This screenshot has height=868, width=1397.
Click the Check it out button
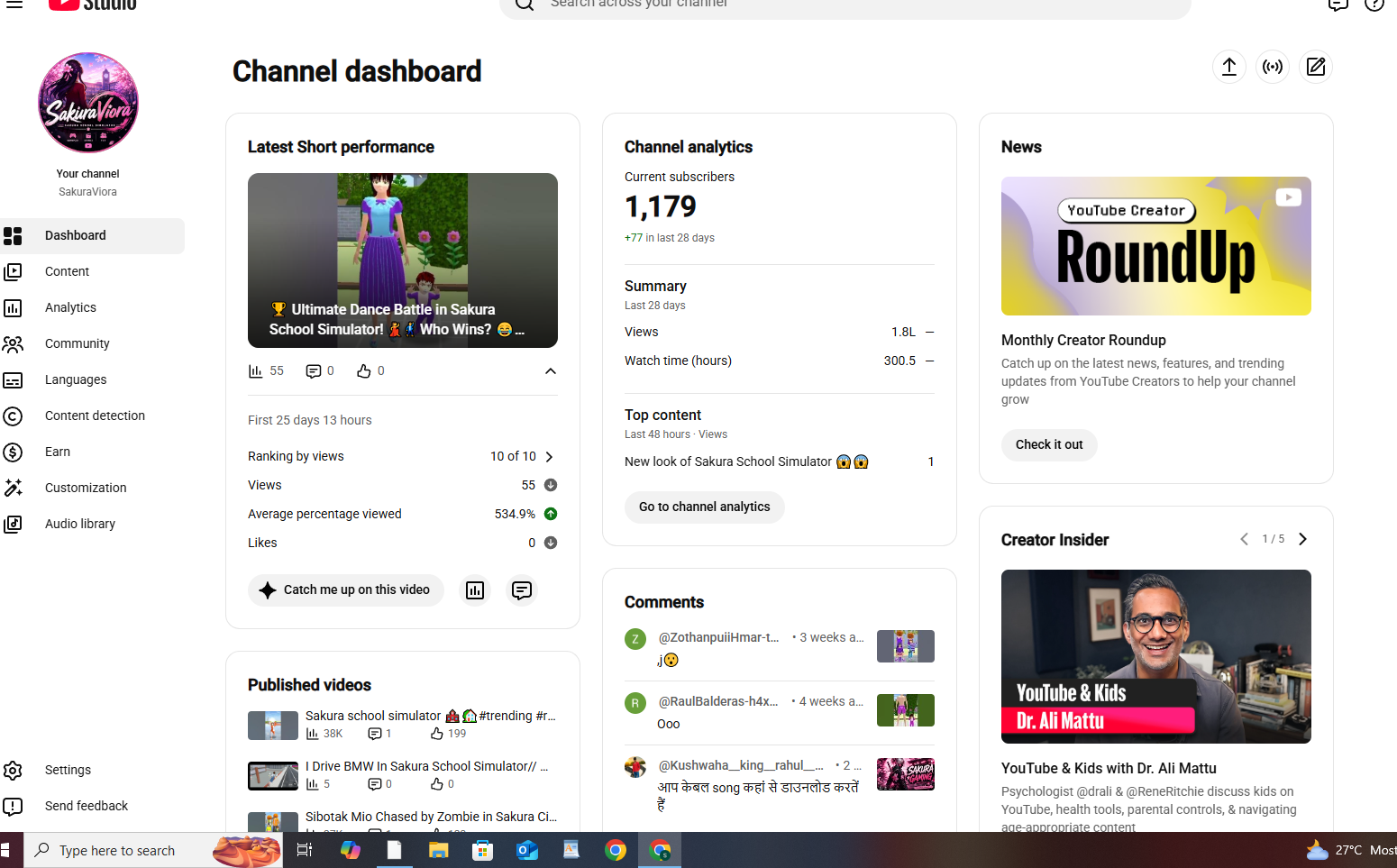click(x=1049, y=445)
